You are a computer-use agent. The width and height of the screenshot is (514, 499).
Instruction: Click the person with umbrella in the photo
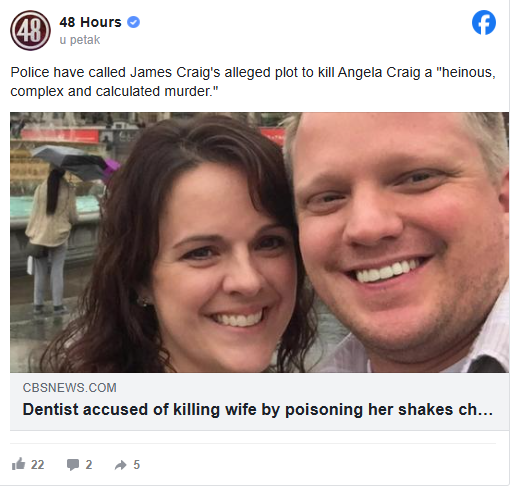pyautogui.click(x=53, y=230)
